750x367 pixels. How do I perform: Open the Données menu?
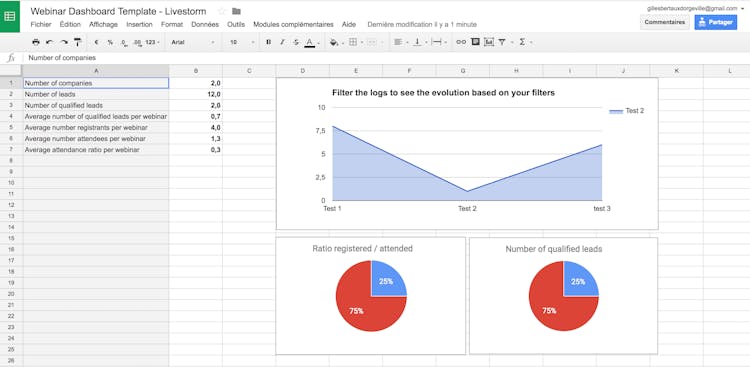(x=205, y=24)
